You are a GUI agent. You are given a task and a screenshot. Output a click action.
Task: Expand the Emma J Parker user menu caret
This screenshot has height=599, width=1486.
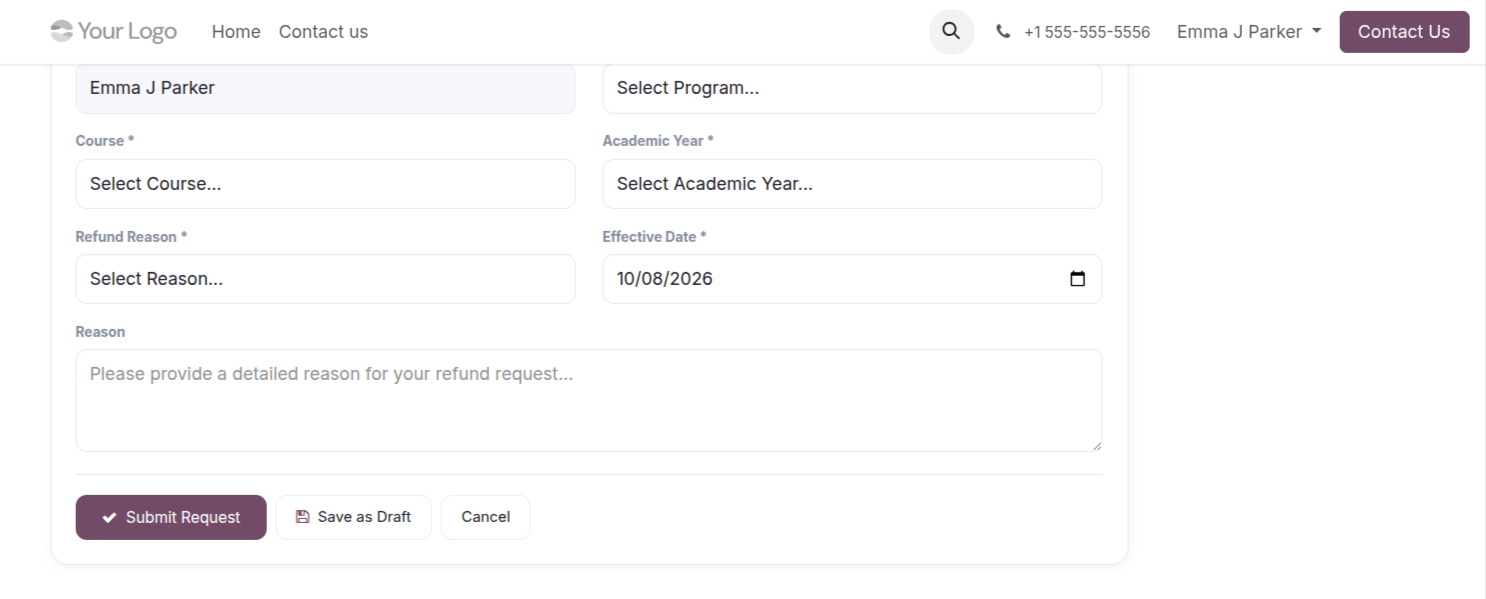pos(1316,31)
